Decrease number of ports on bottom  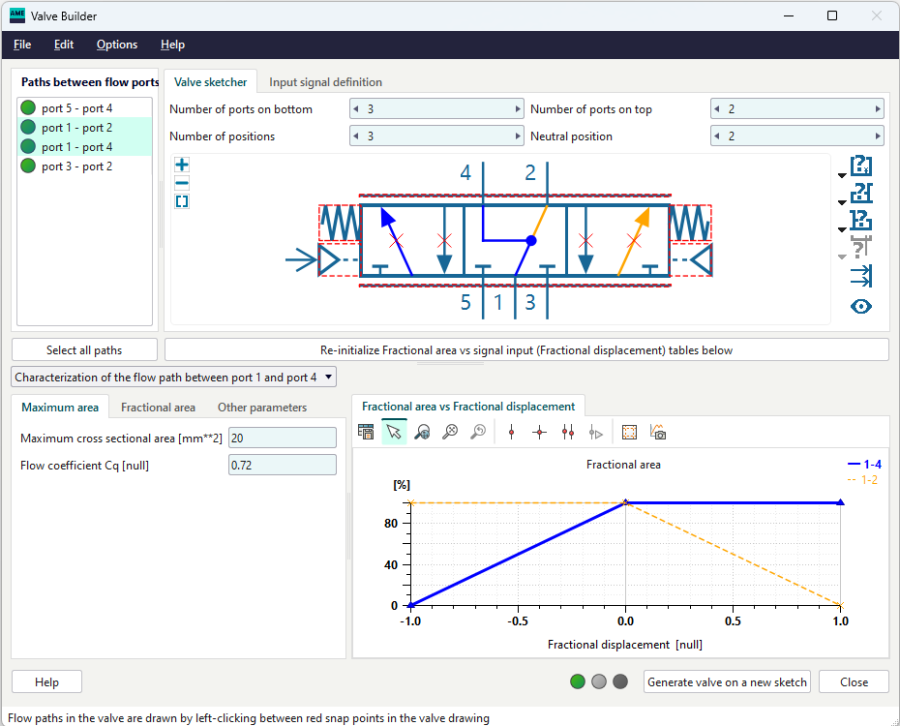click(356, 108)
